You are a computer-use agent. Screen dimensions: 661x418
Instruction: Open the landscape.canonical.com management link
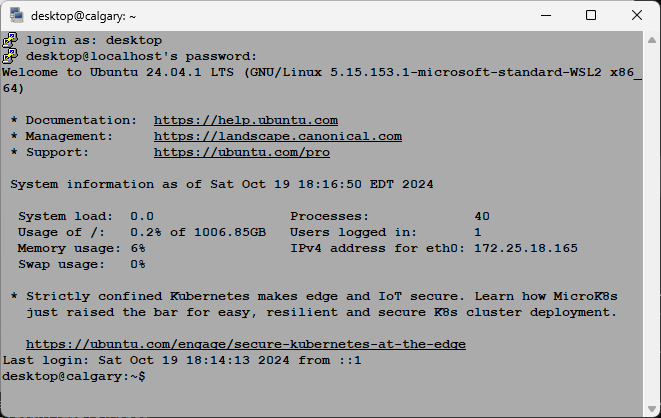(x=278, y=137)
